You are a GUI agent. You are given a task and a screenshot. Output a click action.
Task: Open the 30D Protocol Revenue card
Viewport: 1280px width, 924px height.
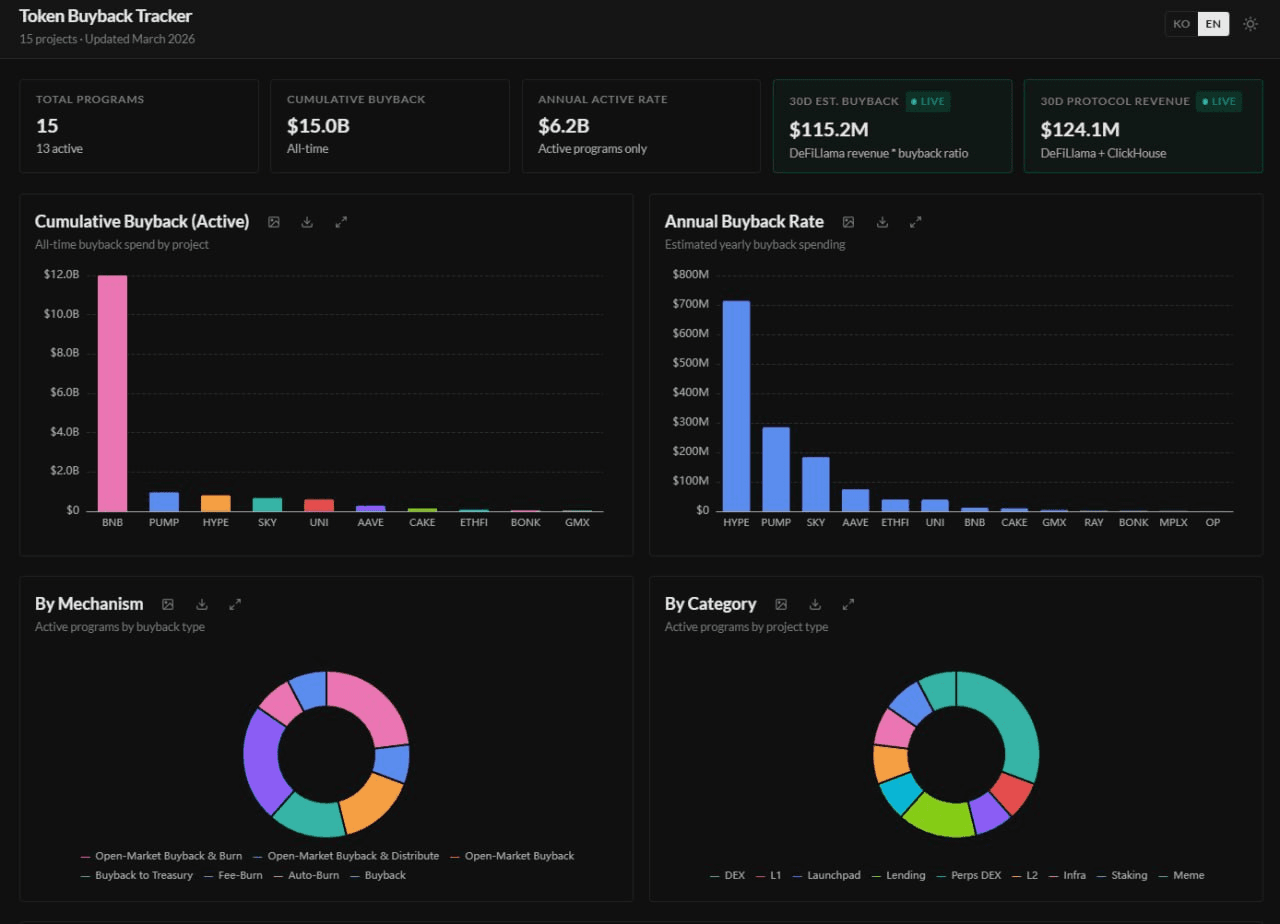click(x=1142, y=127)
